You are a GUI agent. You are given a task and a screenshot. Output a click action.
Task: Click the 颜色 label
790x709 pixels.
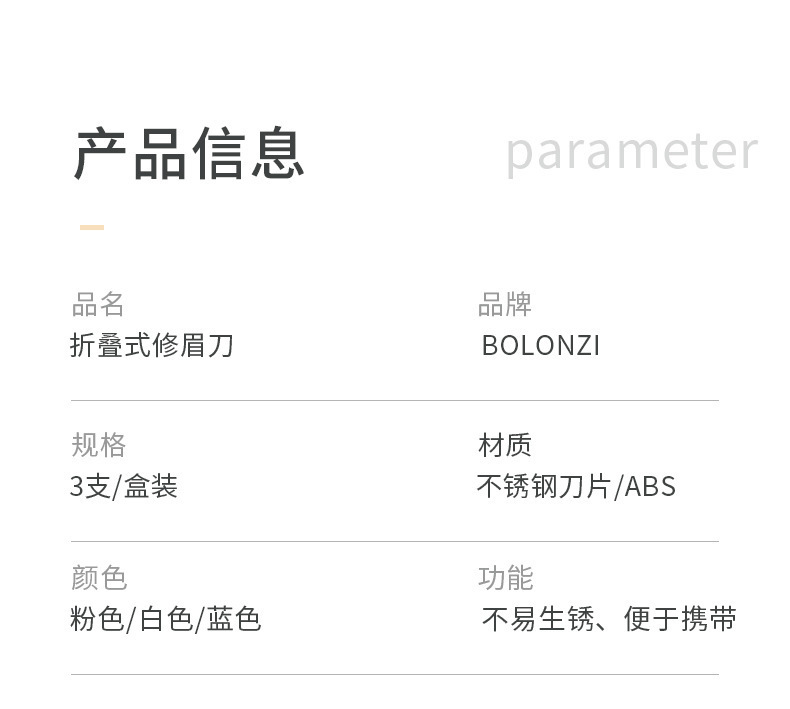click(98, 578)
